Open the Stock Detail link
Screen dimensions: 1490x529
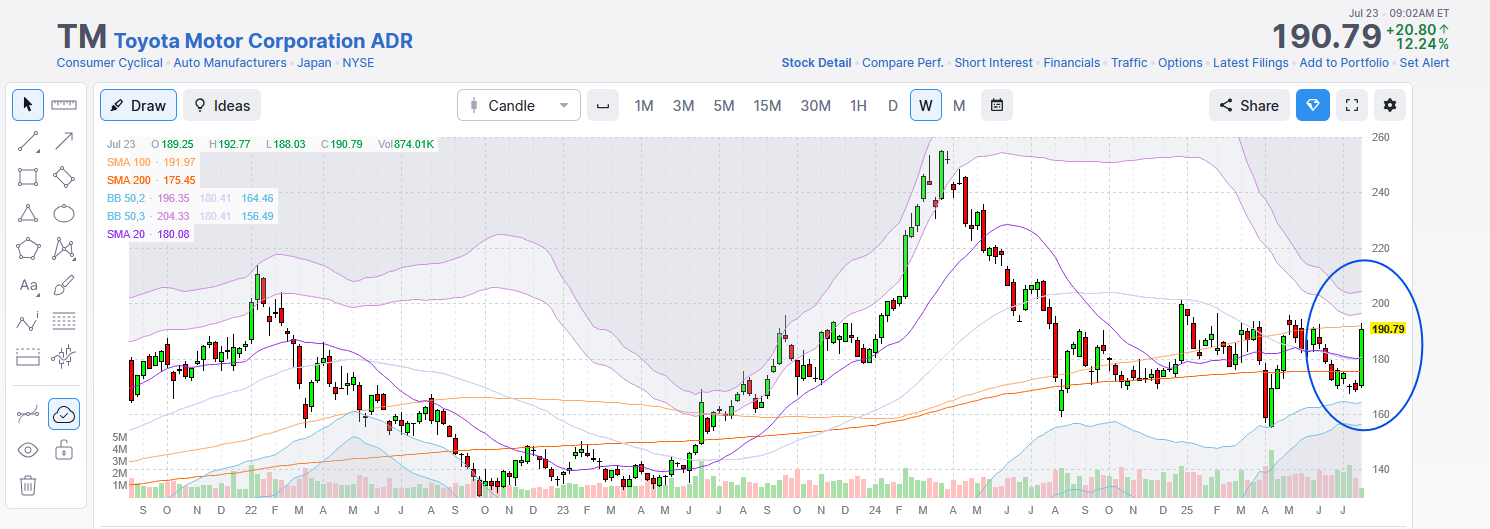[817, 63]
